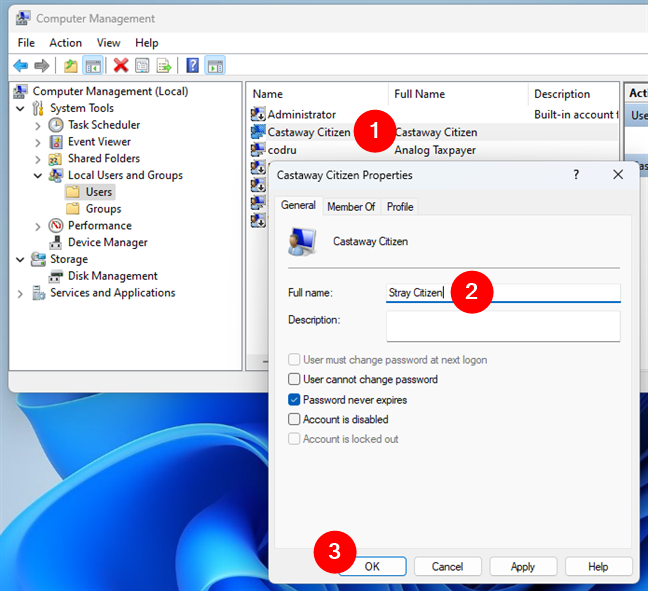Expand the Task Scheduler node
This screenshot has width=648, height=591.
pos(38,126)
